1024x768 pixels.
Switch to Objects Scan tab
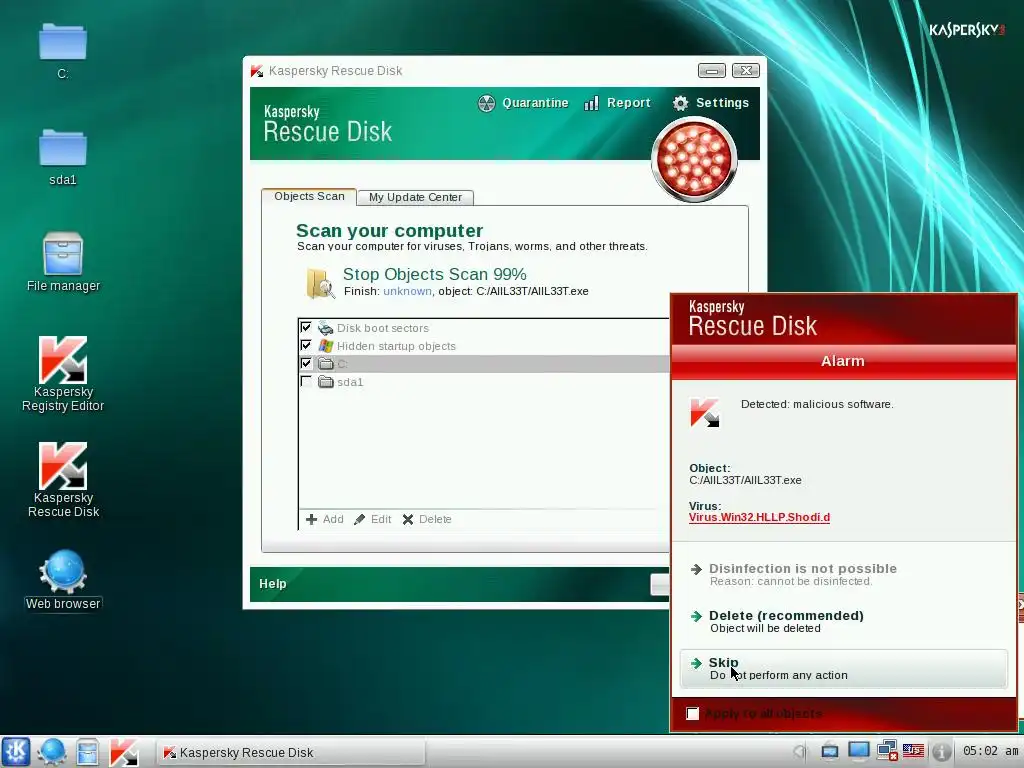(309, 197)
